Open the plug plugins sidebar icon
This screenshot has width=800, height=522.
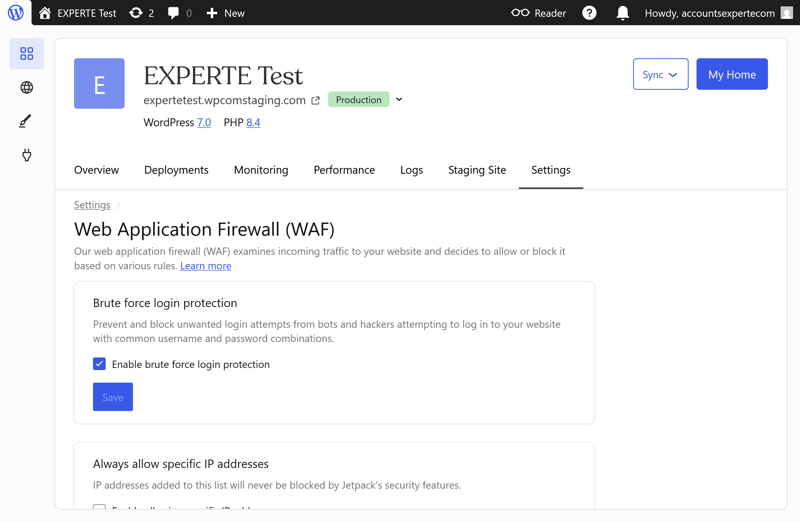(x=27, y=155)
